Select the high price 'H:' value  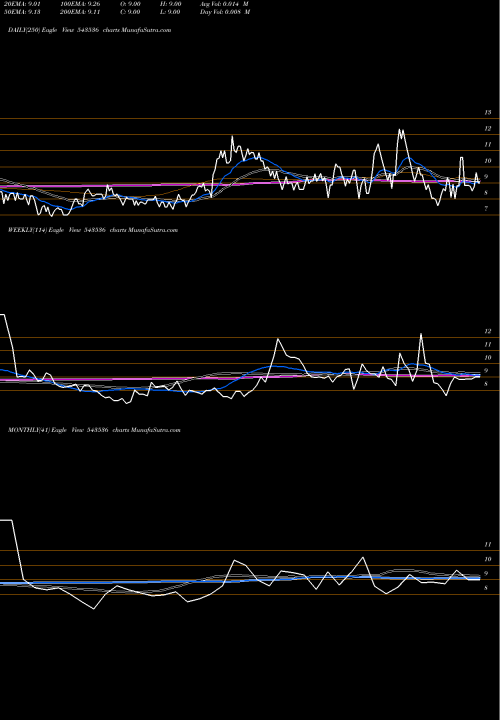click(x=171, y=4)
